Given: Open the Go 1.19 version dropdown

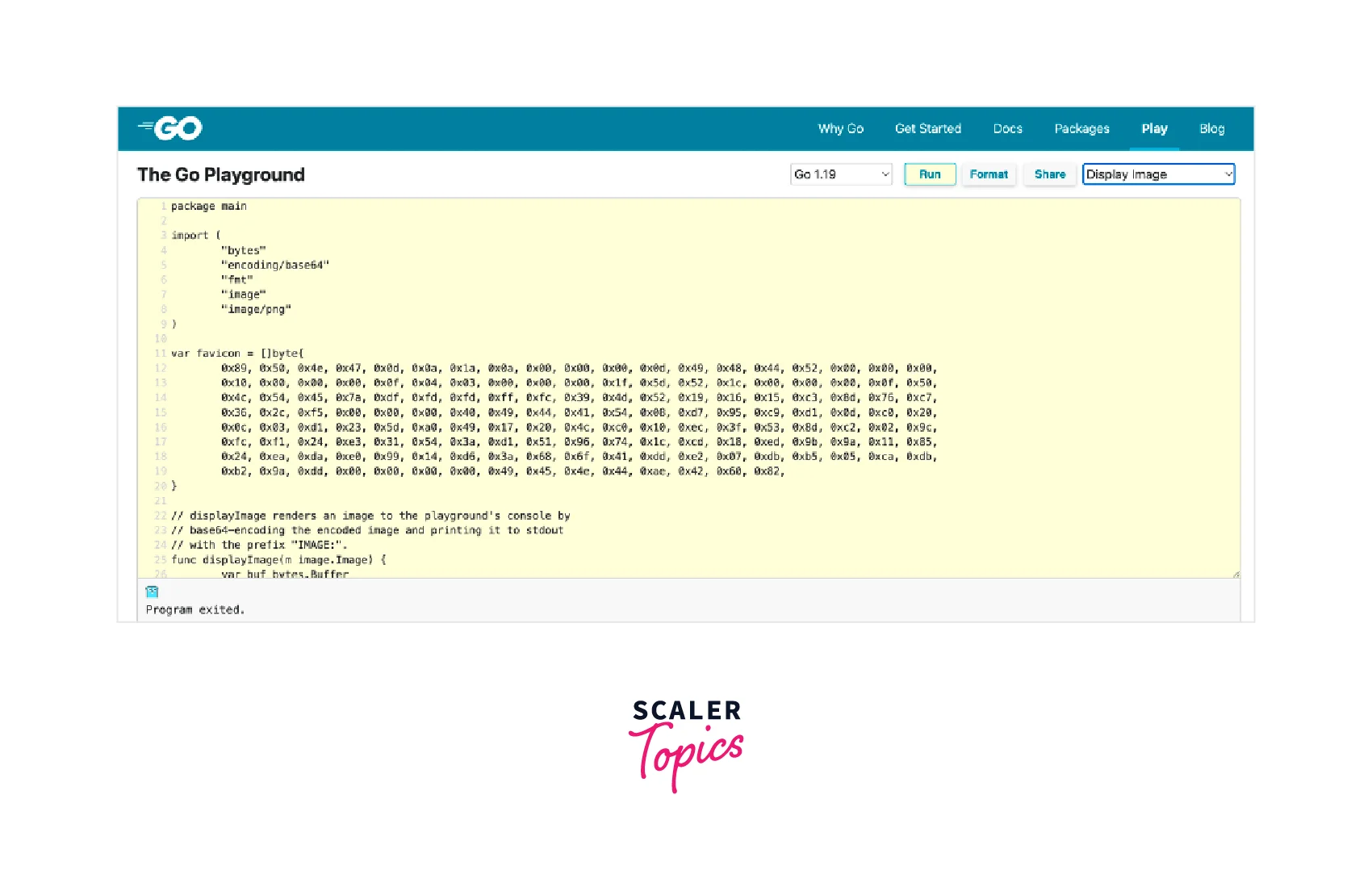Looking at the screenshot, I should pos(841,174).
